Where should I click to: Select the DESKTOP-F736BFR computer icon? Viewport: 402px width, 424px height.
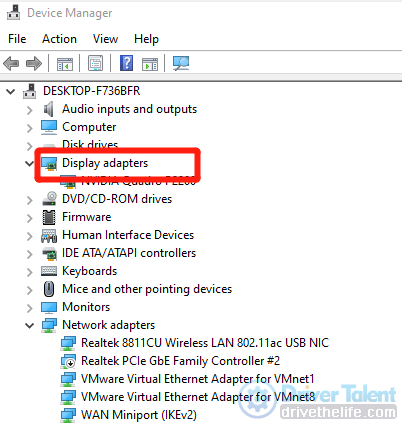point(30,91)
